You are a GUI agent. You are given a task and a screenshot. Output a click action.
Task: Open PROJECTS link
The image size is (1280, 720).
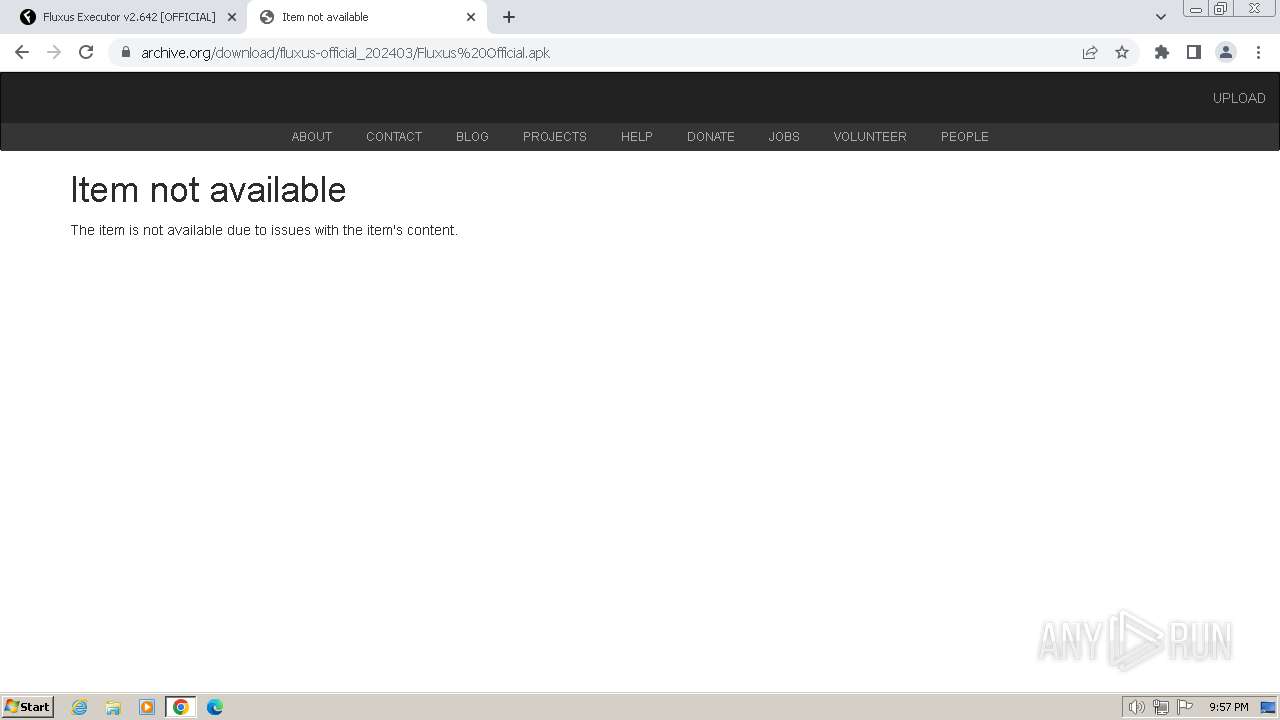[x=555, y=137]
